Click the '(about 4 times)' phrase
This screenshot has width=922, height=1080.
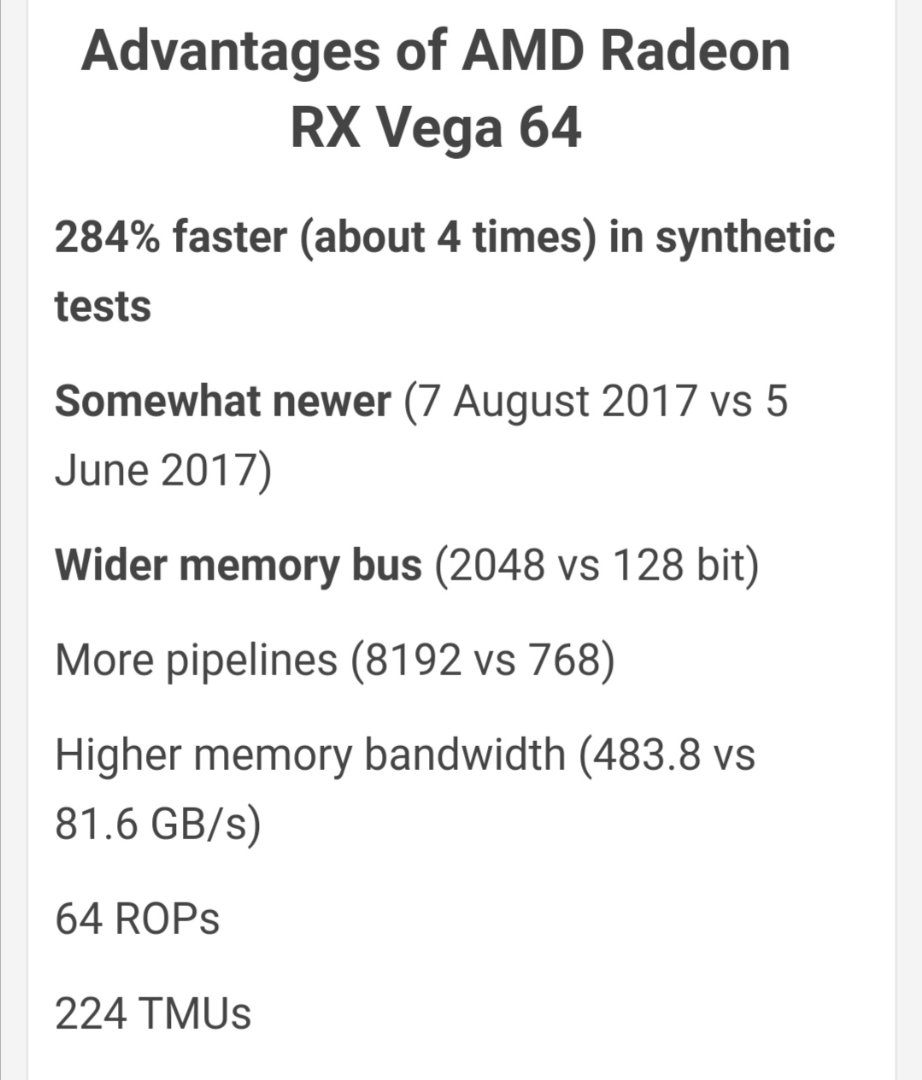[x=444, y=238]
